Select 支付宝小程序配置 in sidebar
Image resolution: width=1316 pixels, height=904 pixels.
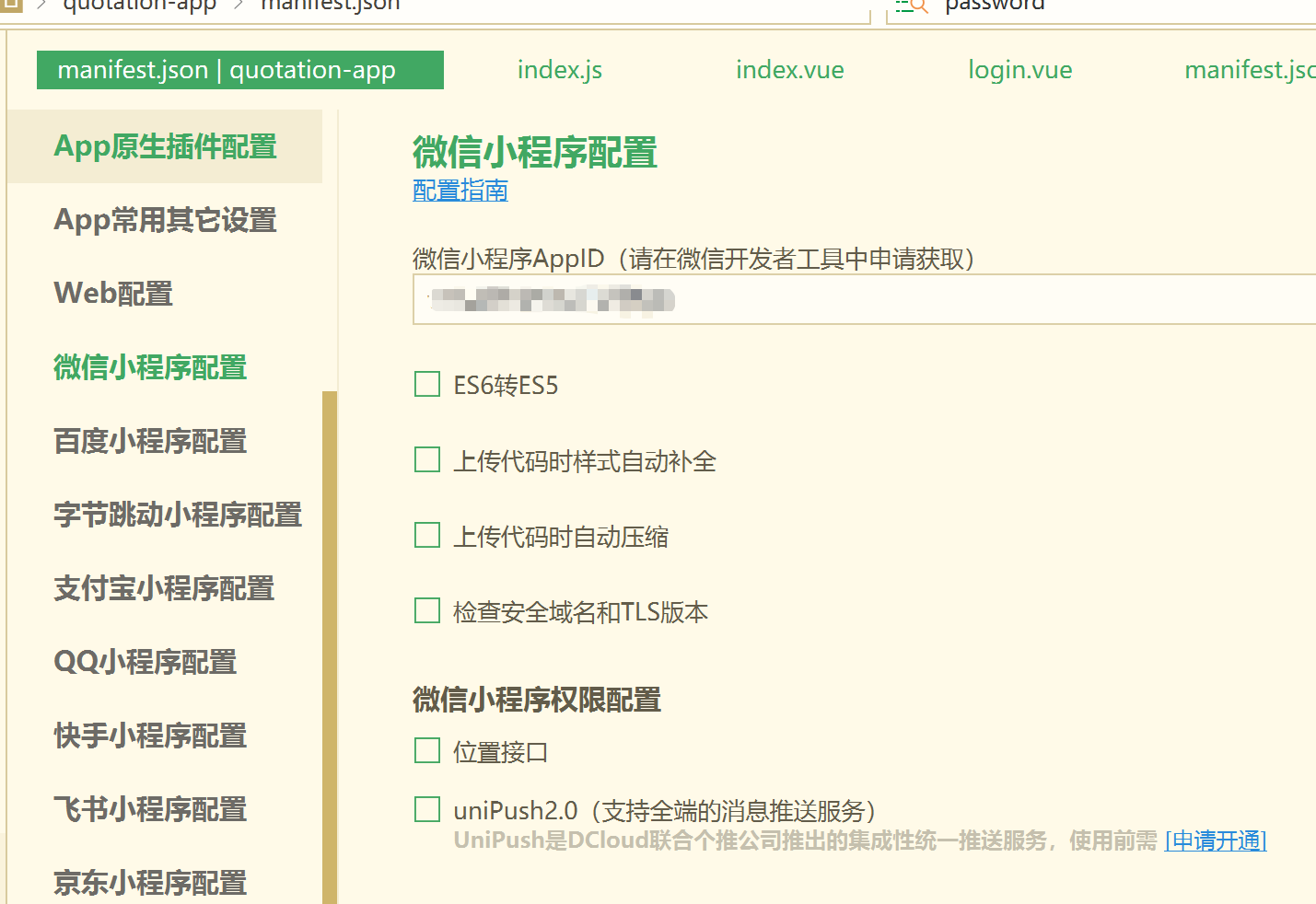click(164, 588)
